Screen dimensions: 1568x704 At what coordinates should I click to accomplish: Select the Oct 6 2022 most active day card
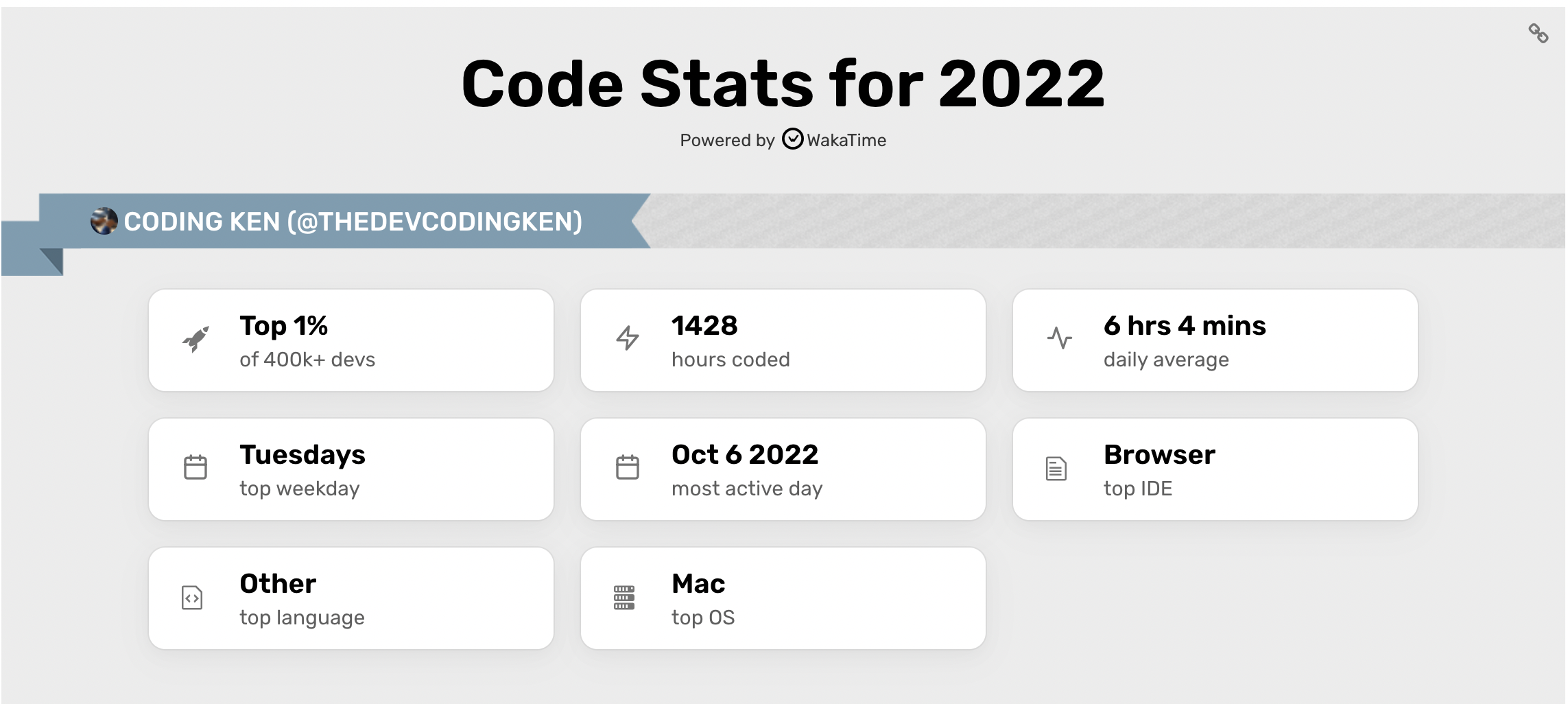784,469
